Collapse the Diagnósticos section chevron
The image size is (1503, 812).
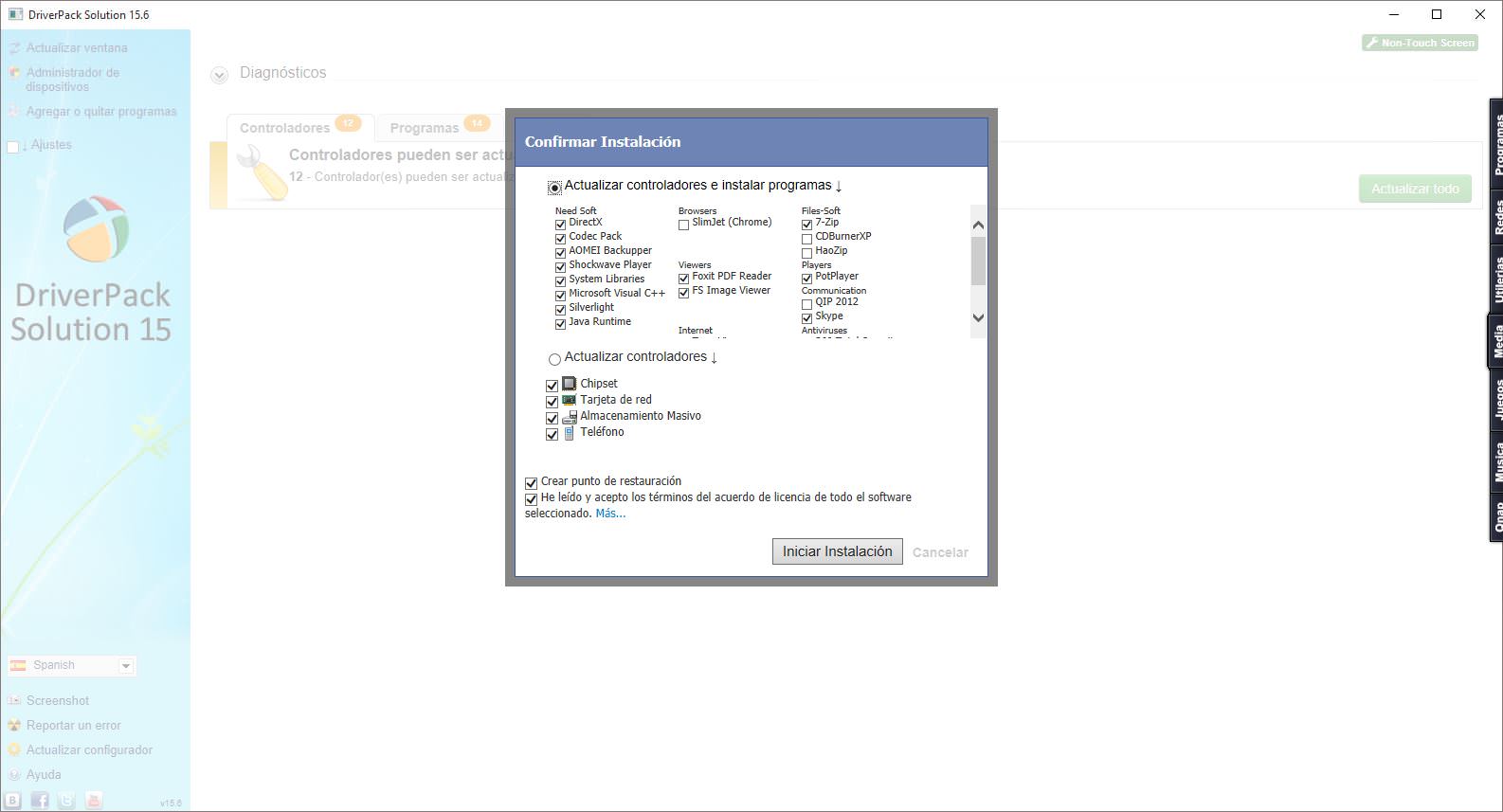click(x=219, y=75)
